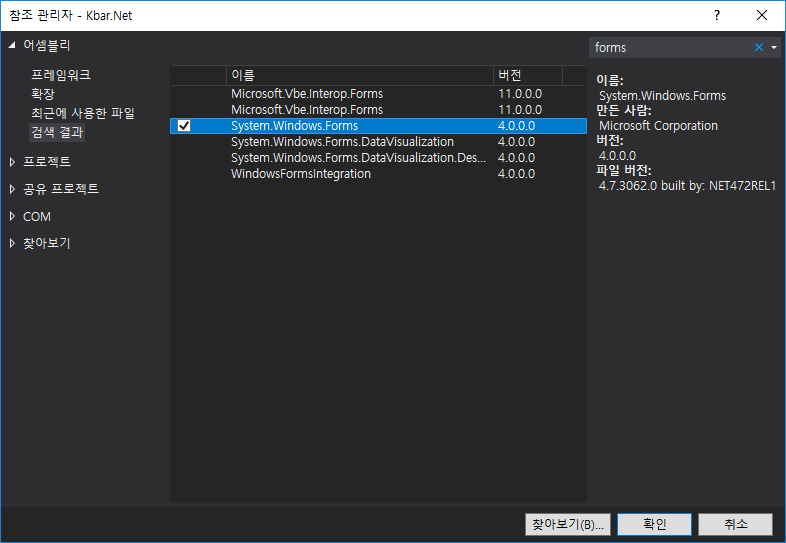Select the 확장 category
Image resolution: width=786 pixels, height=543 pixels.
pos(43,94)
